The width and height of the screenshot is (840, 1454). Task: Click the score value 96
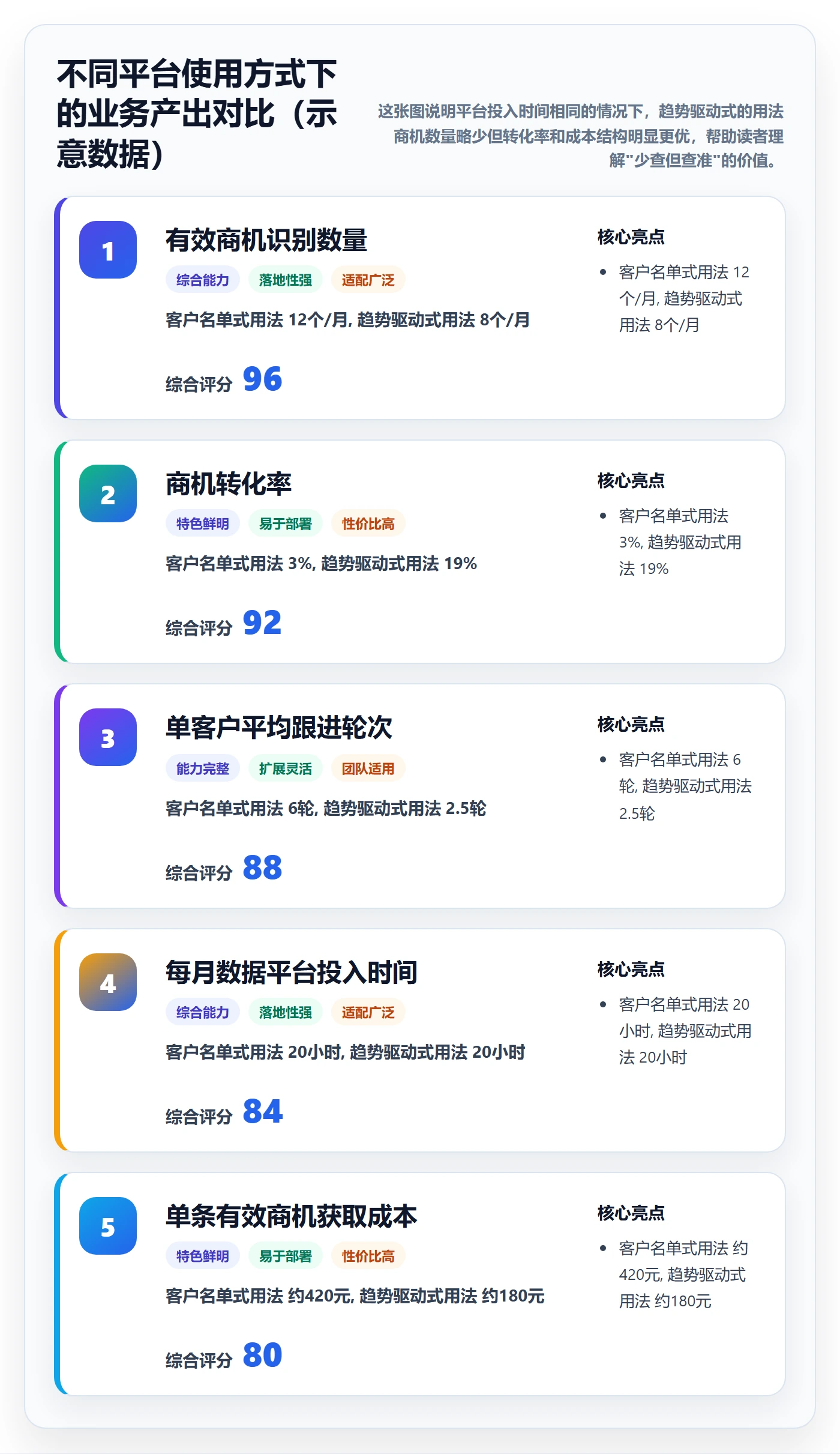262,379
